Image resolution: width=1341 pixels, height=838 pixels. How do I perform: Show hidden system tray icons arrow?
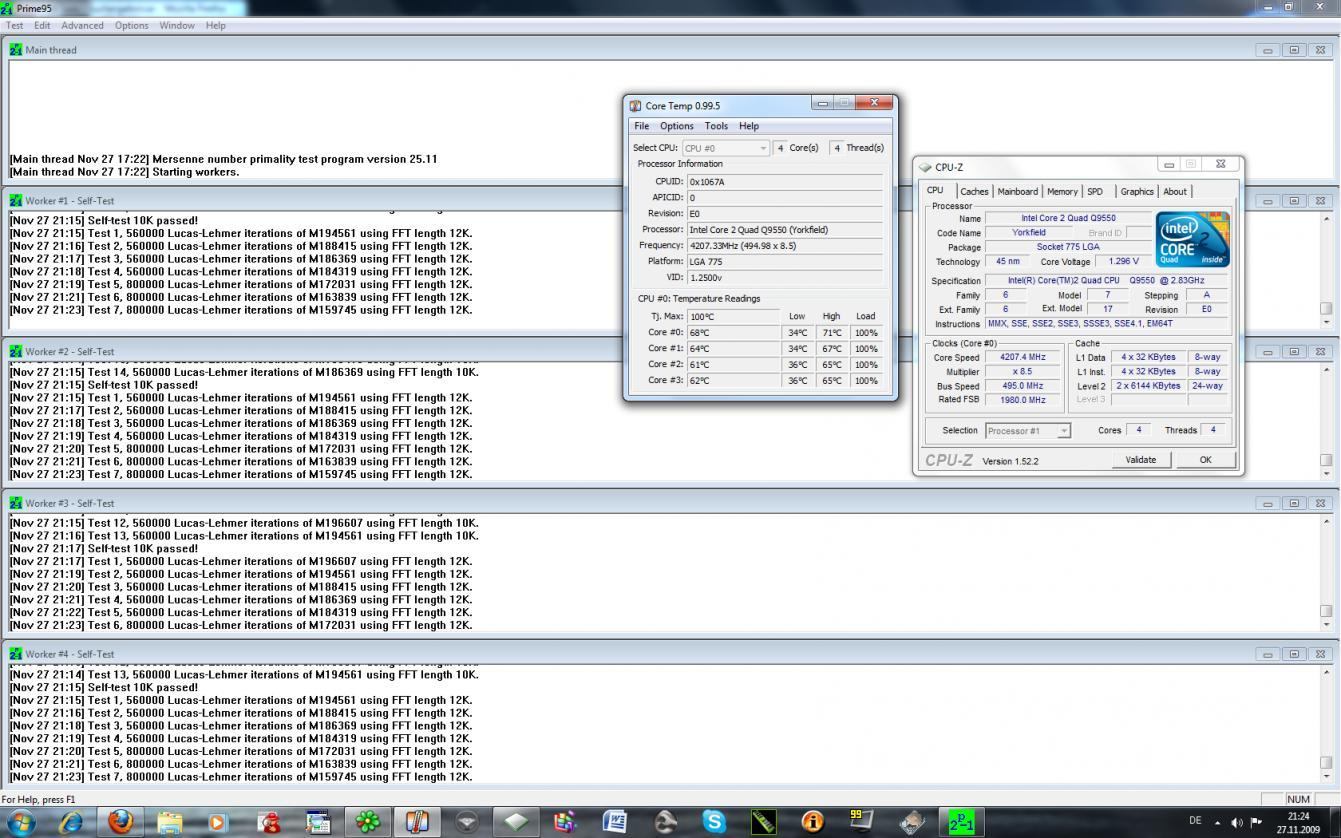[1217, 822]
